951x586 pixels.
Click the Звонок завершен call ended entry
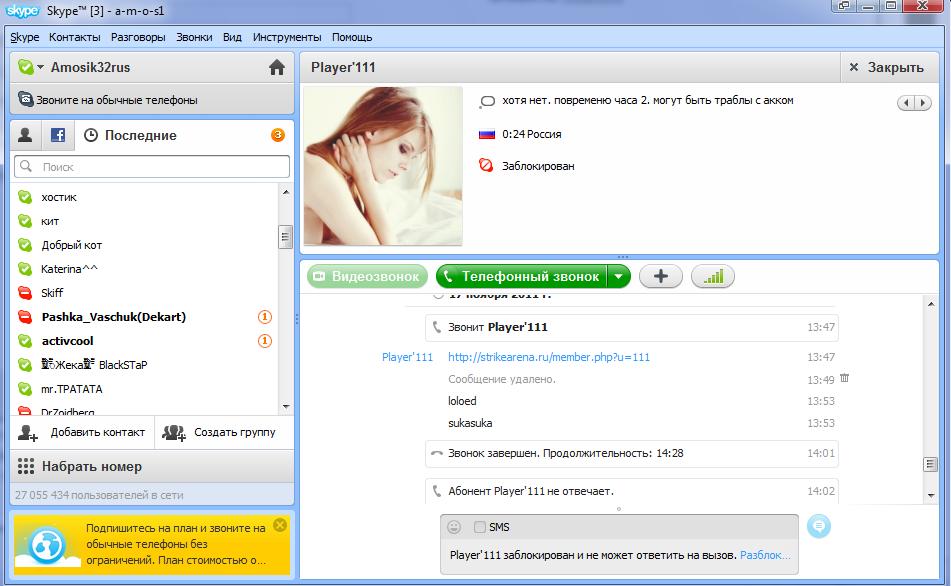[x=631, y=453]
